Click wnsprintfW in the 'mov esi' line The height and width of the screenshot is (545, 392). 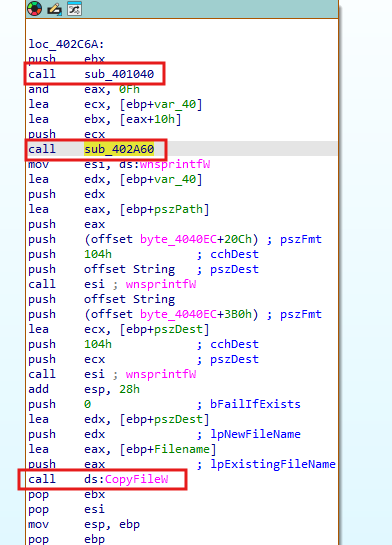(x=175, y=164)
